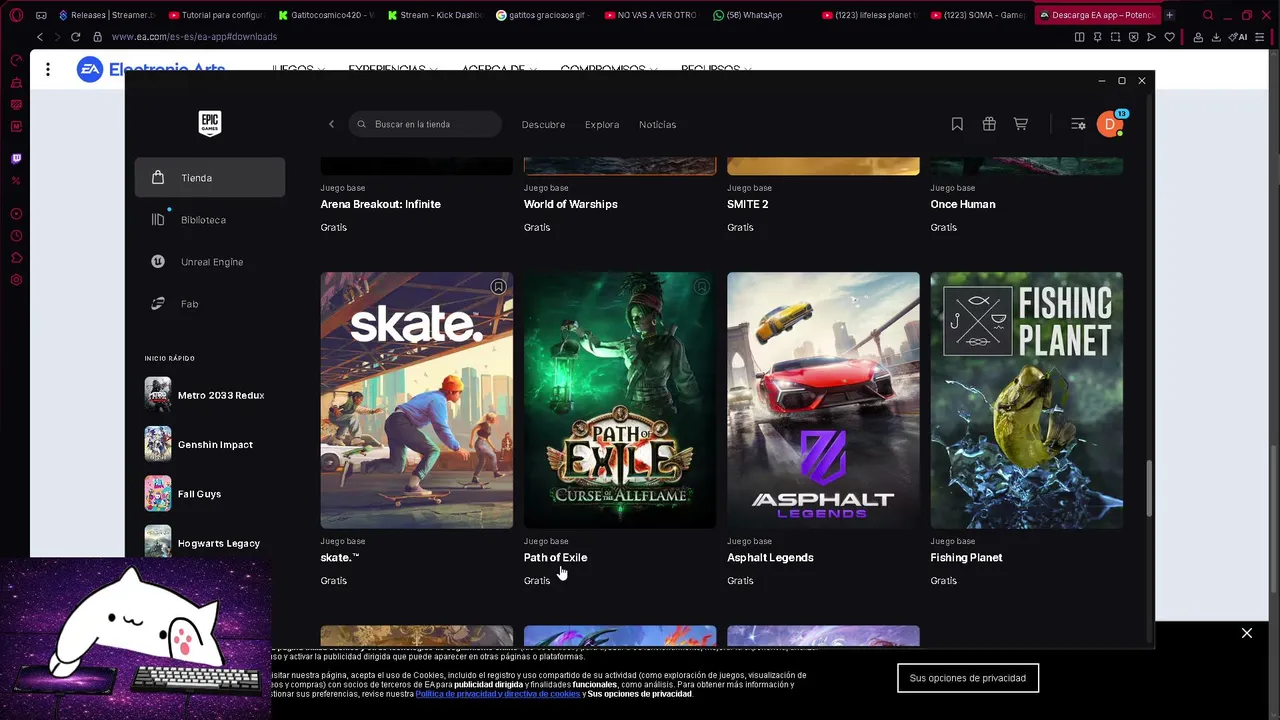Open the Fishing Planet cover art
The width and height of the screenshot is (1280, 720).
(1026, 400)
